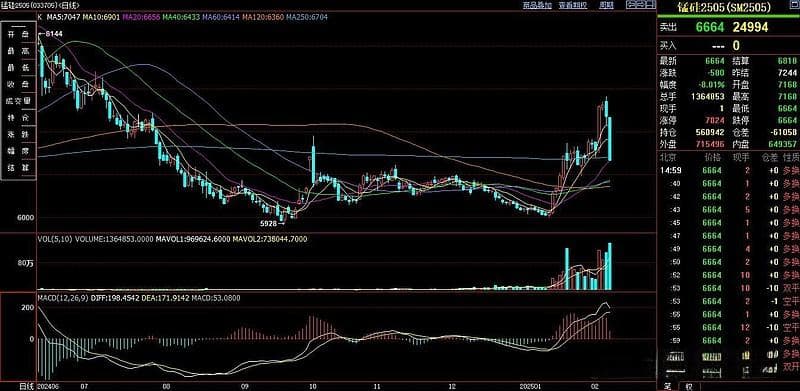Switch to the 笔 tab at bottom right

tap(667, 386)
